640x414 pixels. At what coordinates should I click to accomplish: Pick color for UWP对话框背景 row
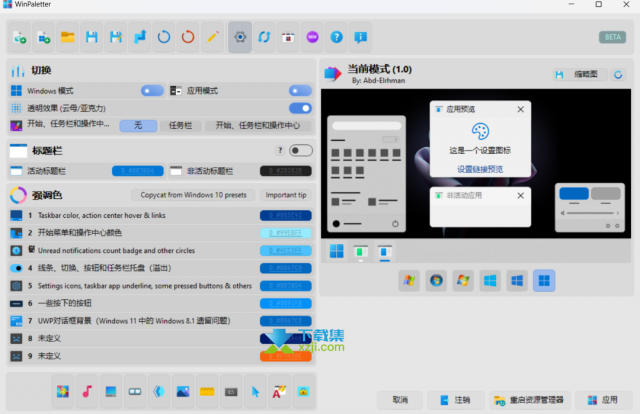(286, 321)
